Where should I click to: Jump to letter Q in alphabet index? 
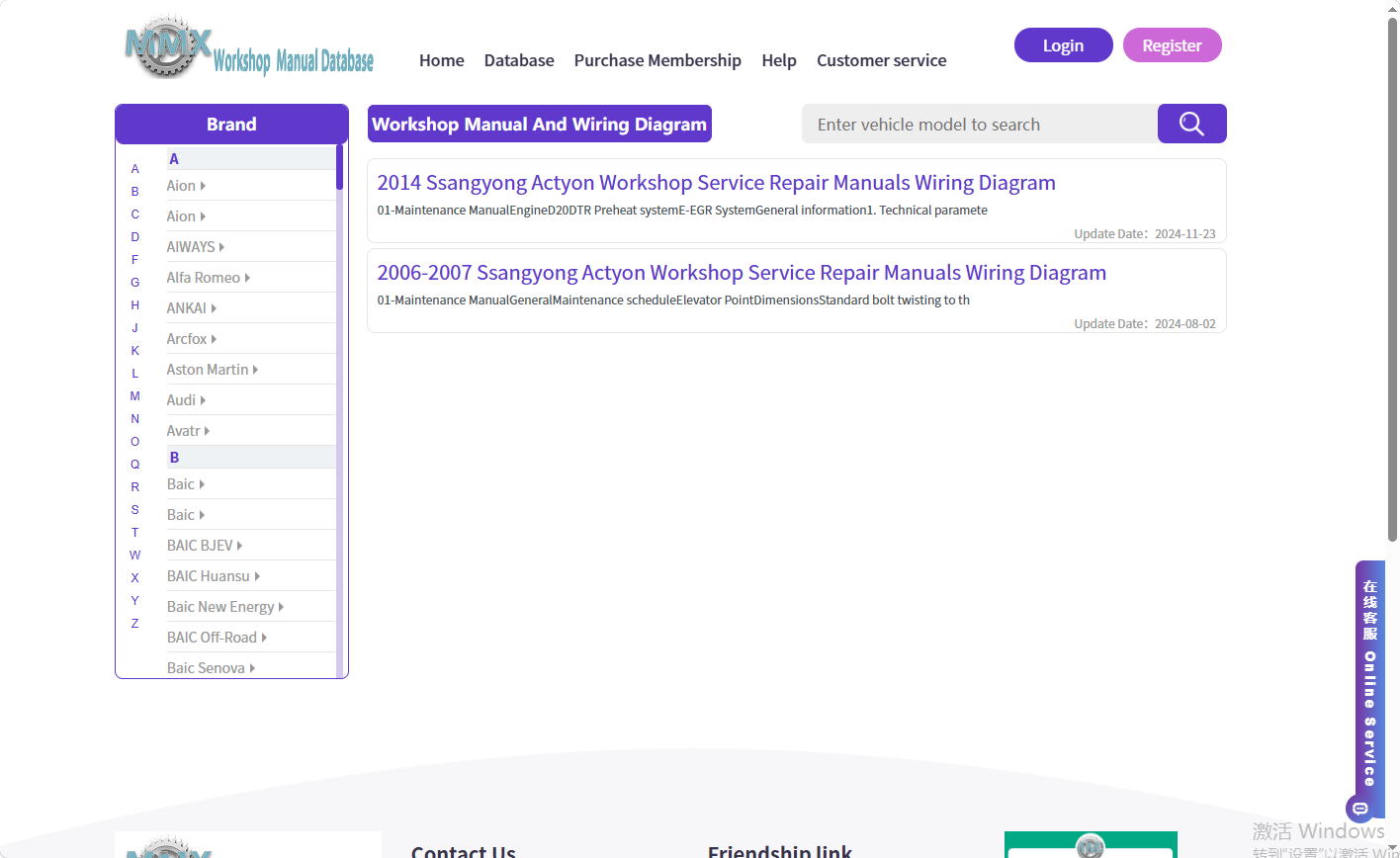coord(135,465)
